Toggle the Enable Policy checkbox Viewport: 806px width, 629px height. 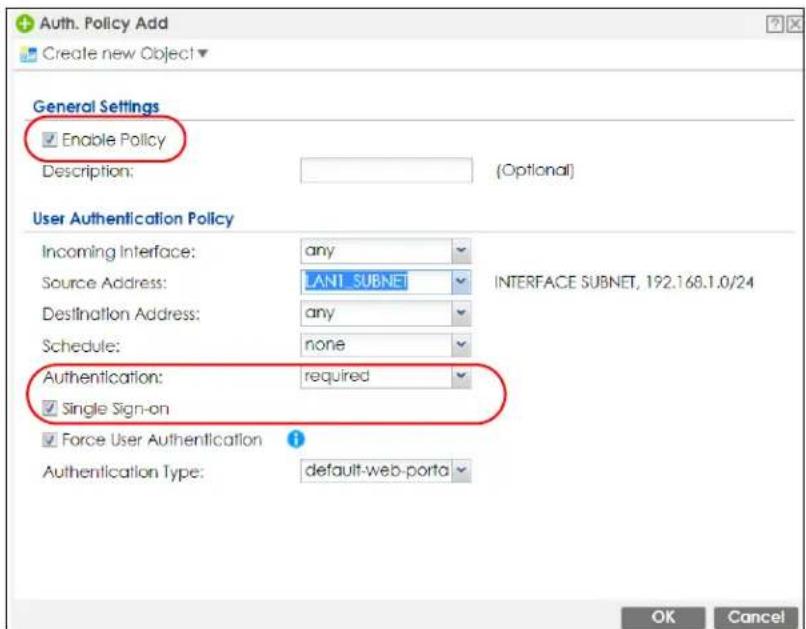point(49,139)
